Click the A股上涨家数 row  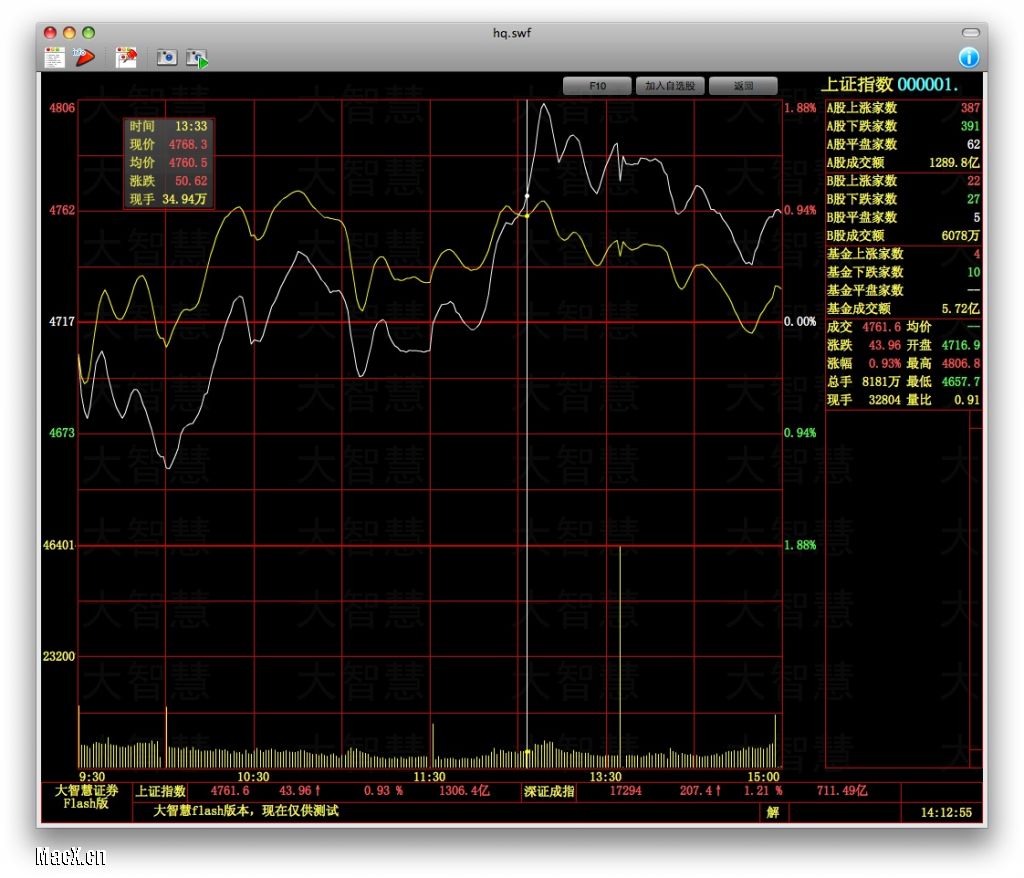click(903, 108)
